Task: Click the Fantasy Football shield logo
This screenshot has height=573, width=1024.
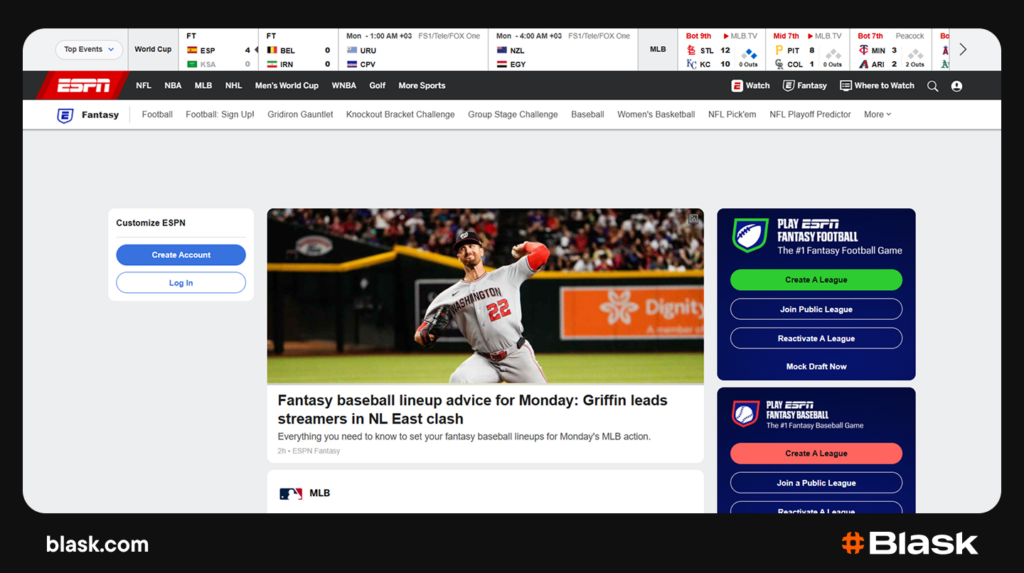Action: click(750, 235)
